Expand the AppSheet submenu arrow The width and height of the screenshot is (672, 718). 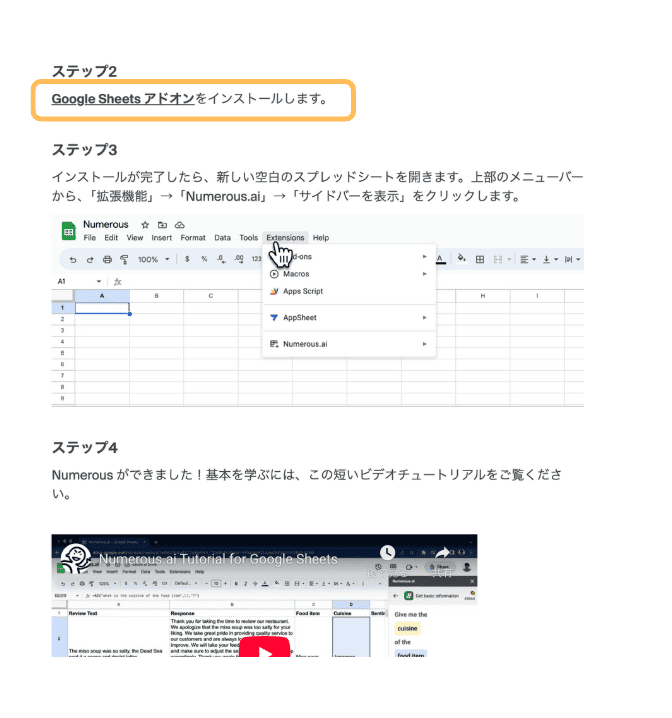click(424, 317)
